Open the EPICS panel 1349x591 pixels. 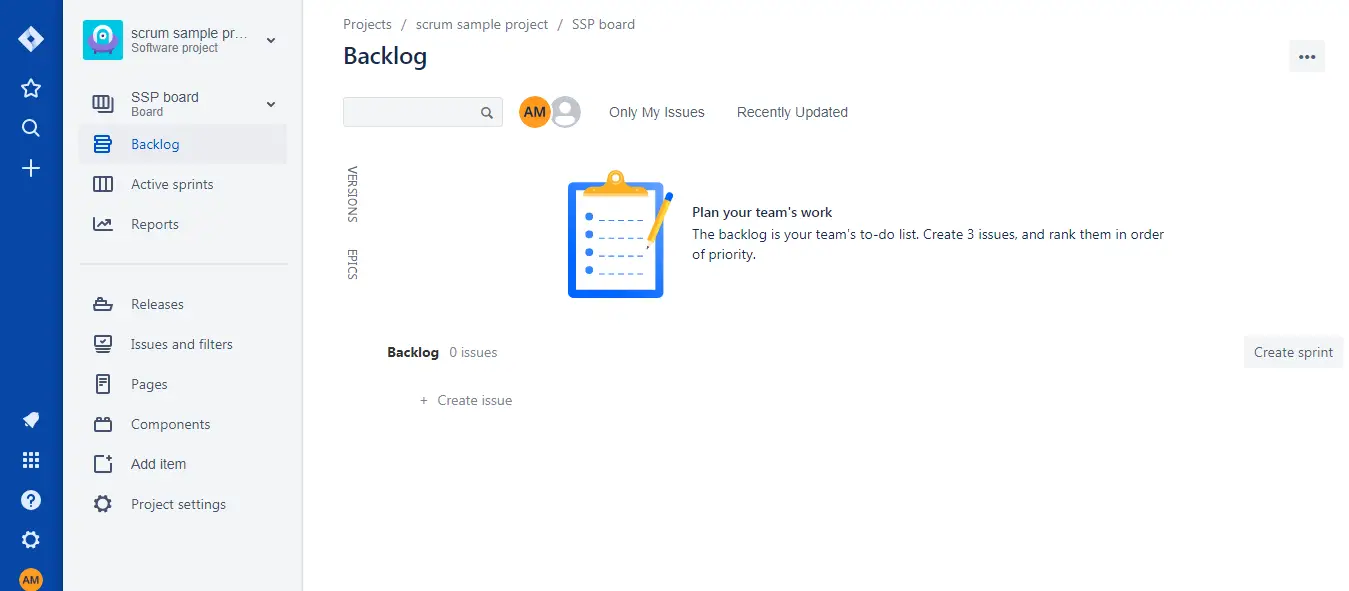[351, 265]
